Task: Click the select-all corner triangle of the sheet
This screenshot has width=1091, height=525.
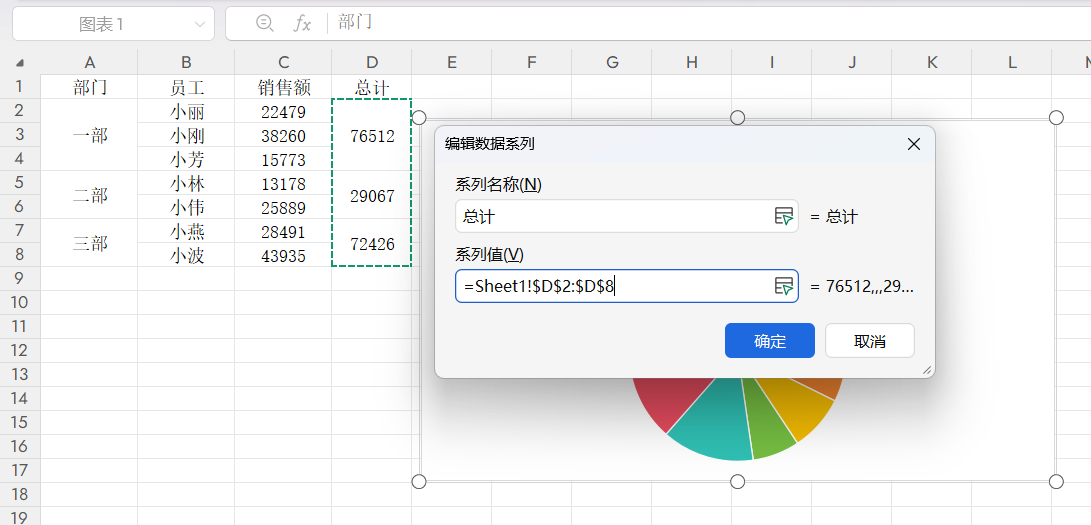Action: (x=20, y=63)
